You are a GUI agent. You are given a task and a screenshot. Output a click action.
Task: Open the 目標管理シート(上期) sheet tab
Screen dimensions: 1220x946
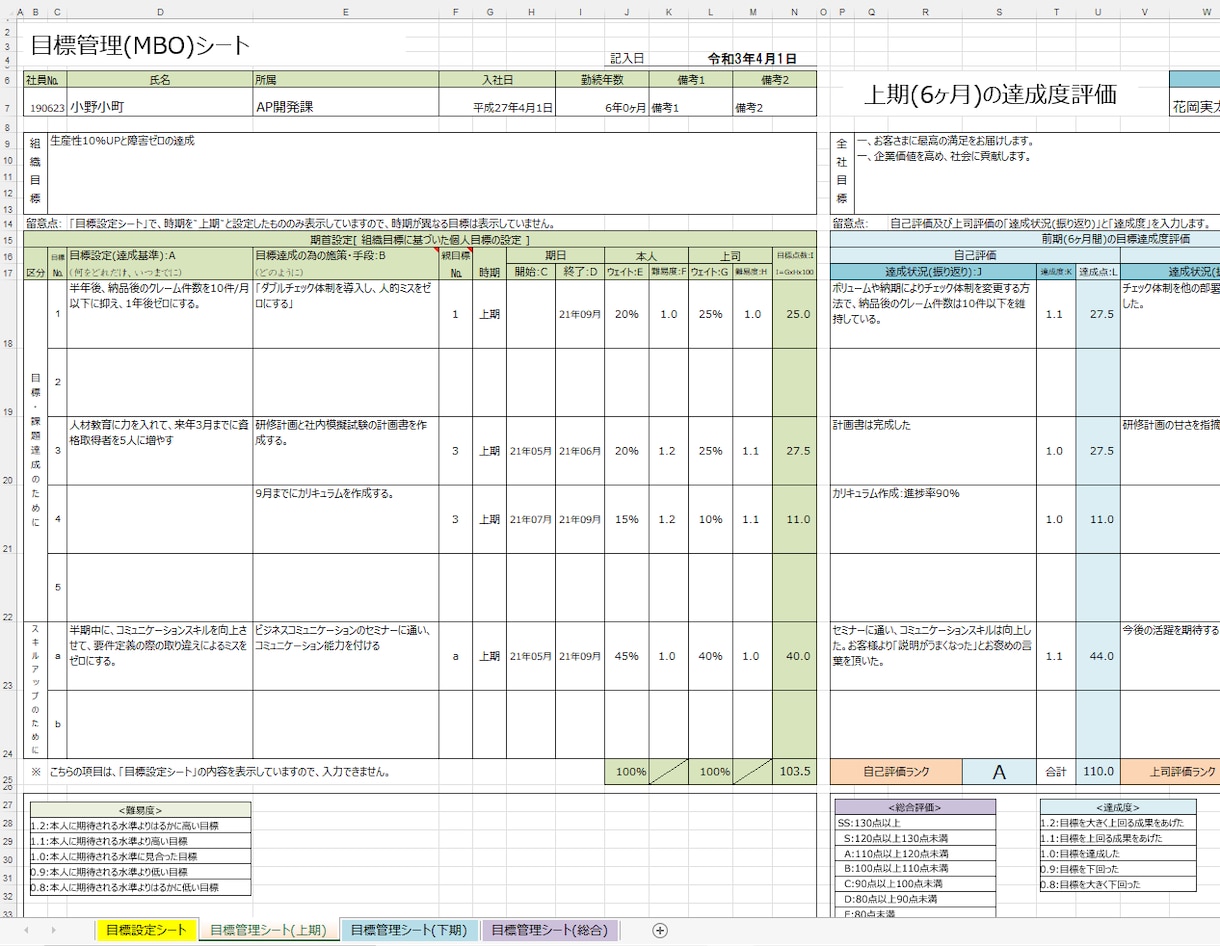[x=267, y=930]
